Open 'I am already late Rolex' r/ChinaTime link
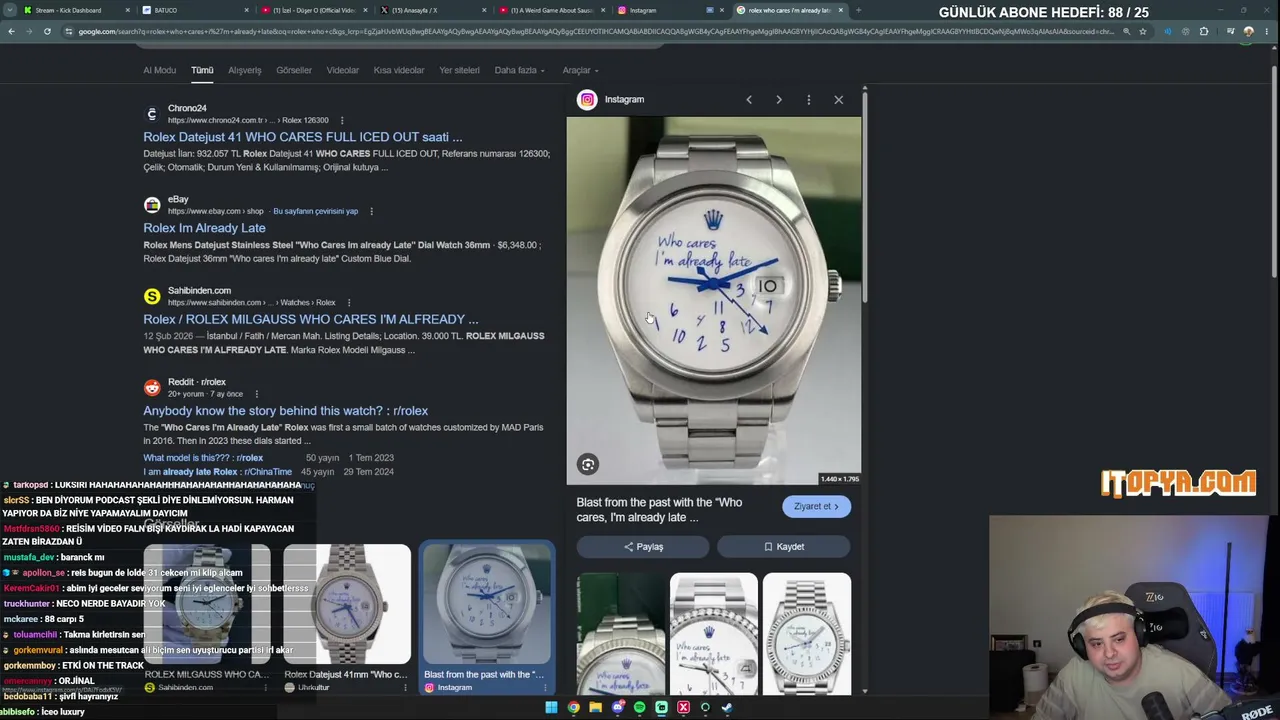1280x720 pixels. (217, 472)
